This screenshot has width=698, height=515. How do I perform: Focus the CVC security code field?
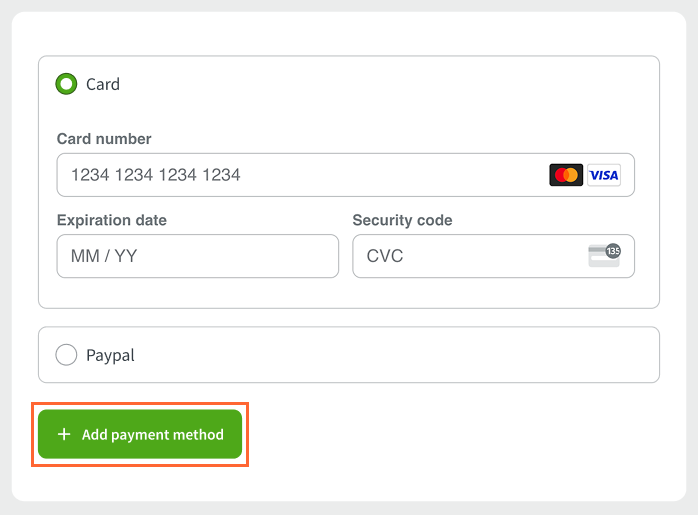494,256
